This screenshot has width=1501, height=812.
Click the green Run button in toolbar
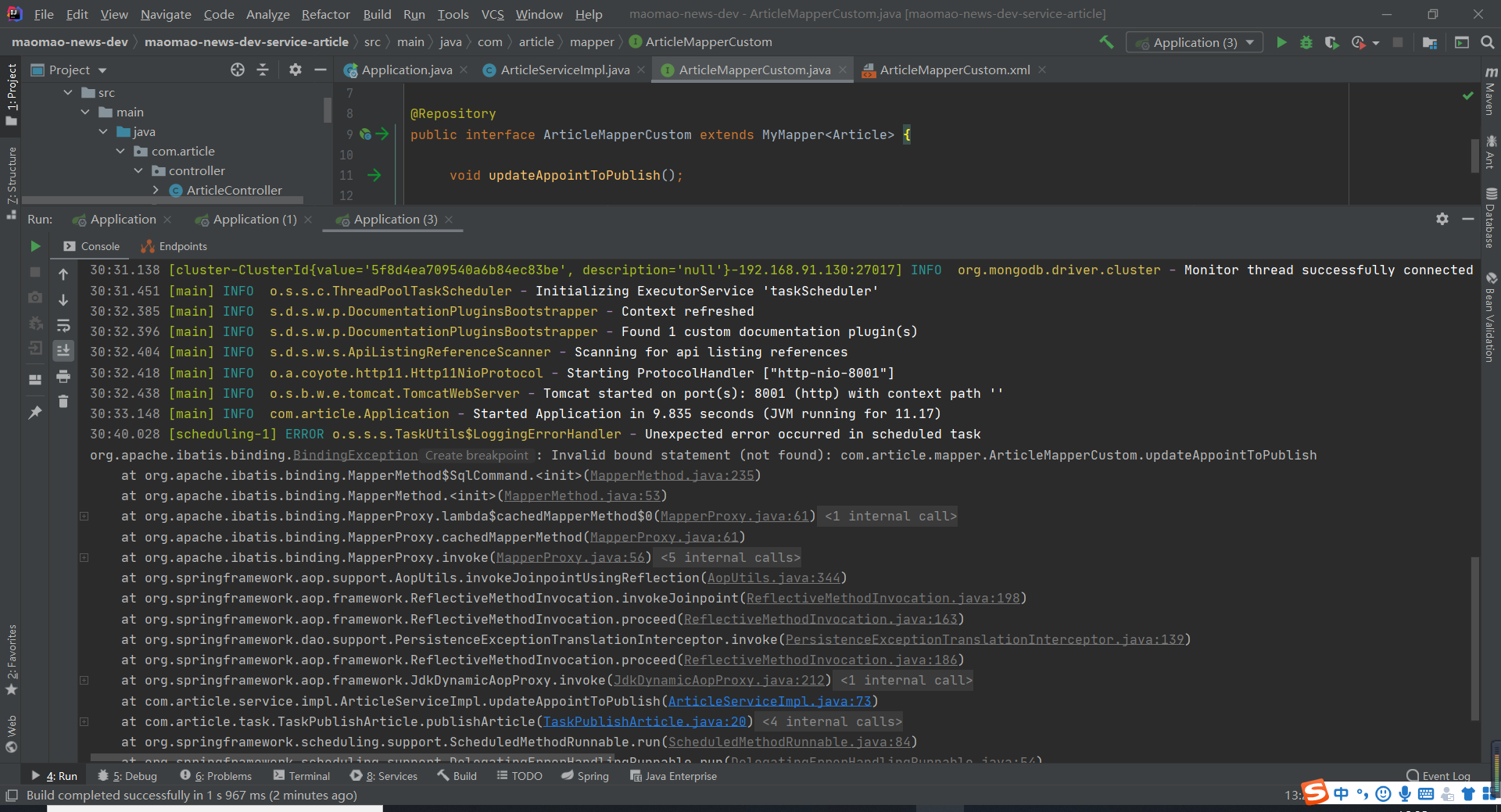point(1281,42)
